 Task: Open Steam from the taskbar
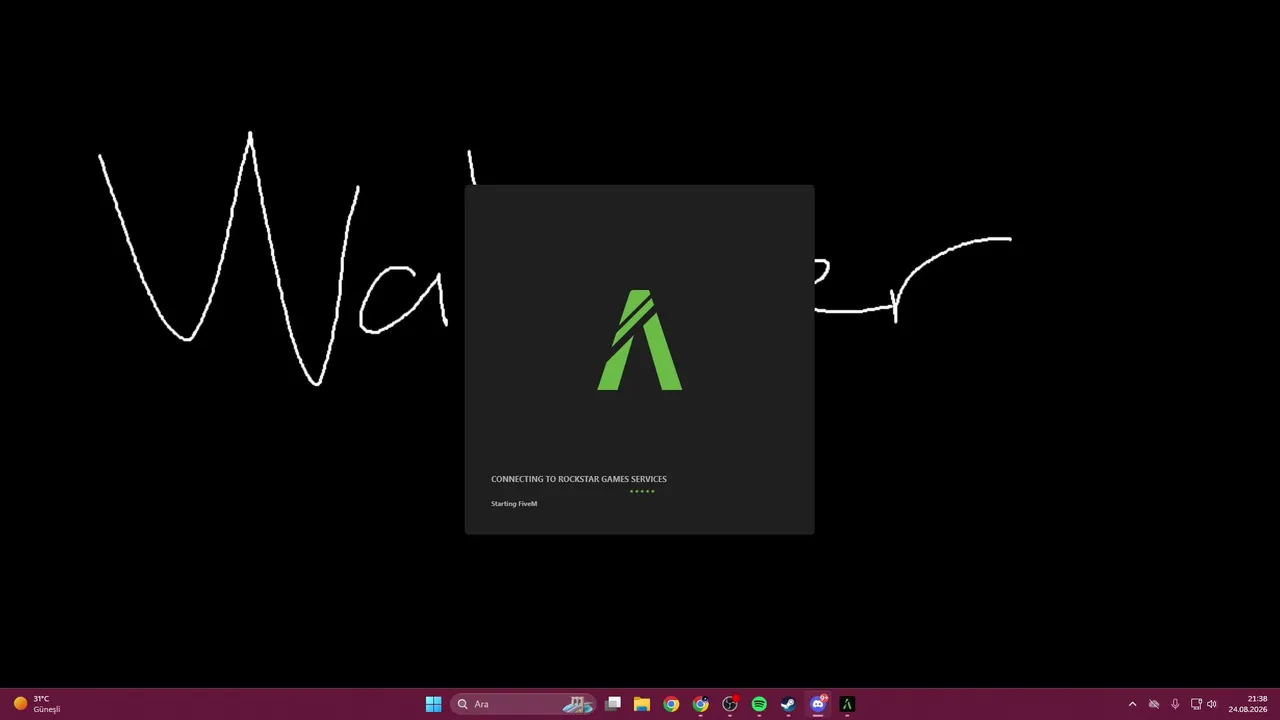click(x=788, y=704)
